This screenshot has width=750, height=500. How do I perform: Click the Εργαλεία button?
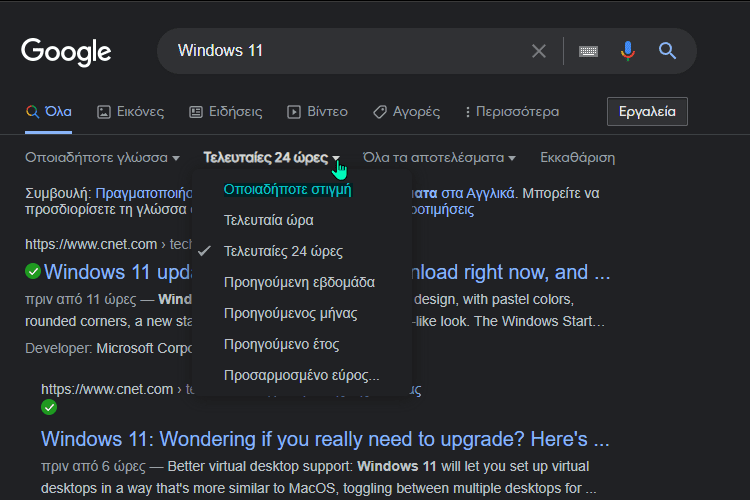647,111
